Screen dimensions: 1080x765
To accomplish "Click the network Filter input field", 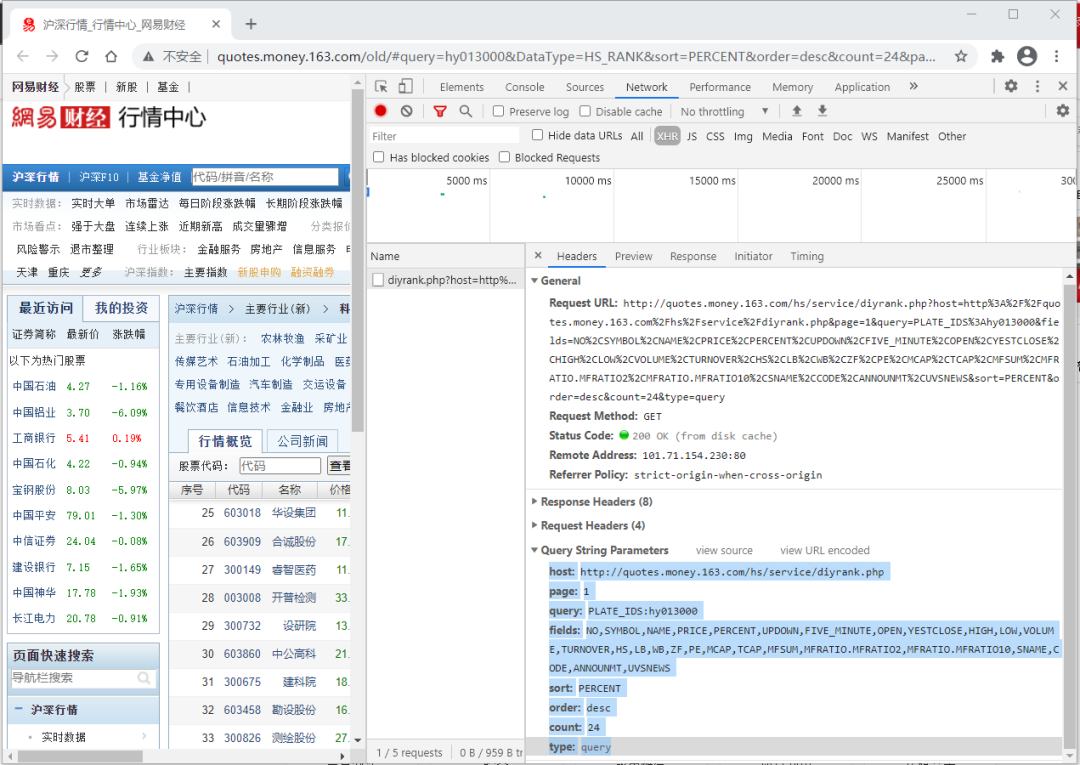I will coord(444,136).
